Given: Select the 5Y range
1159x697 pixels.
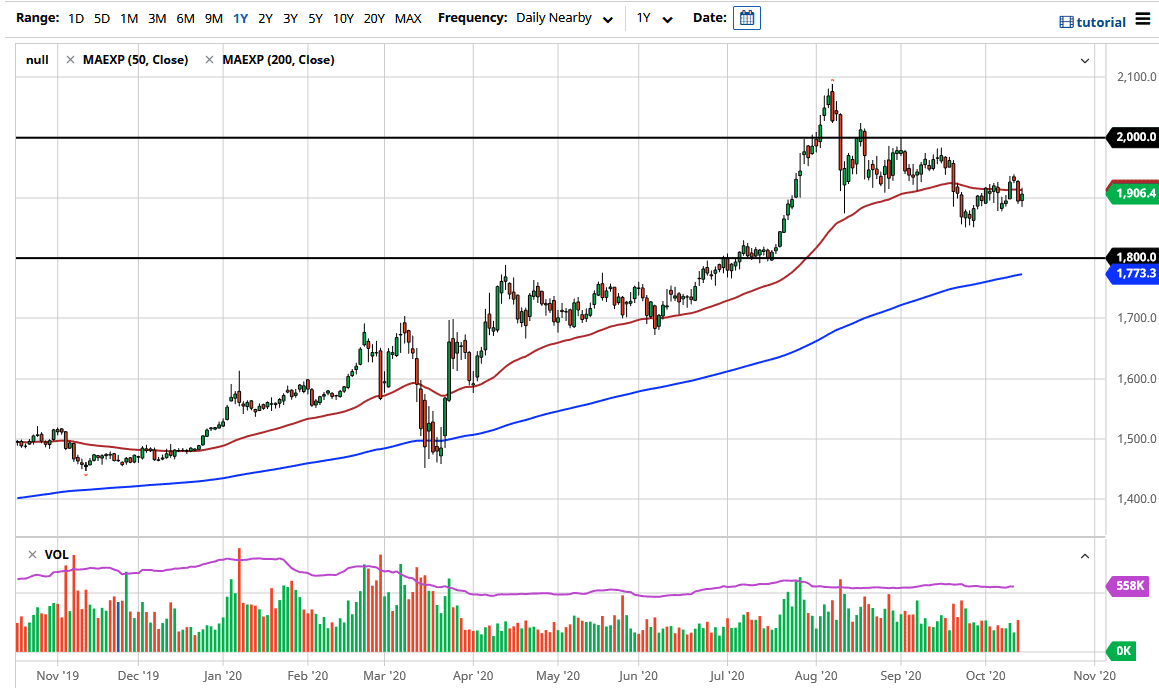Looking at the screenshot, I should click(316, 18).
